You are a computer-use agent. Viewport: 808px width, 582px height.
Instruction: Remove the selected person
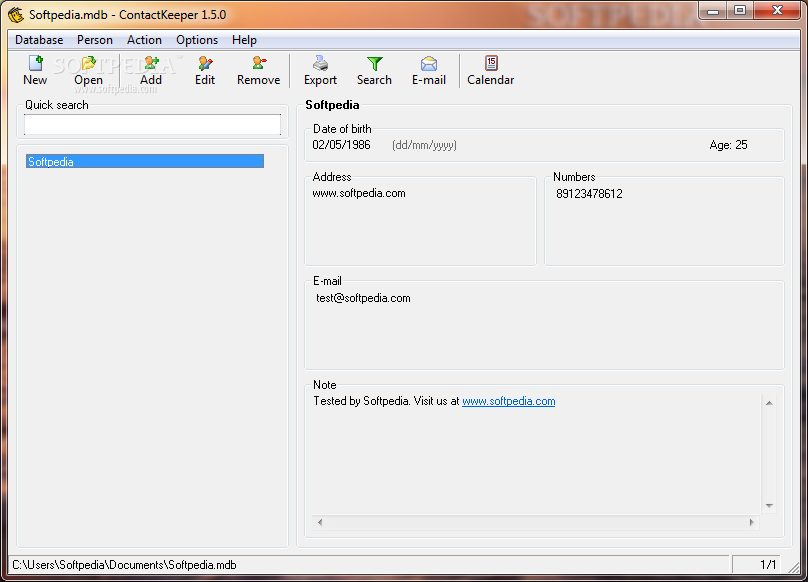tap(258, 70)
